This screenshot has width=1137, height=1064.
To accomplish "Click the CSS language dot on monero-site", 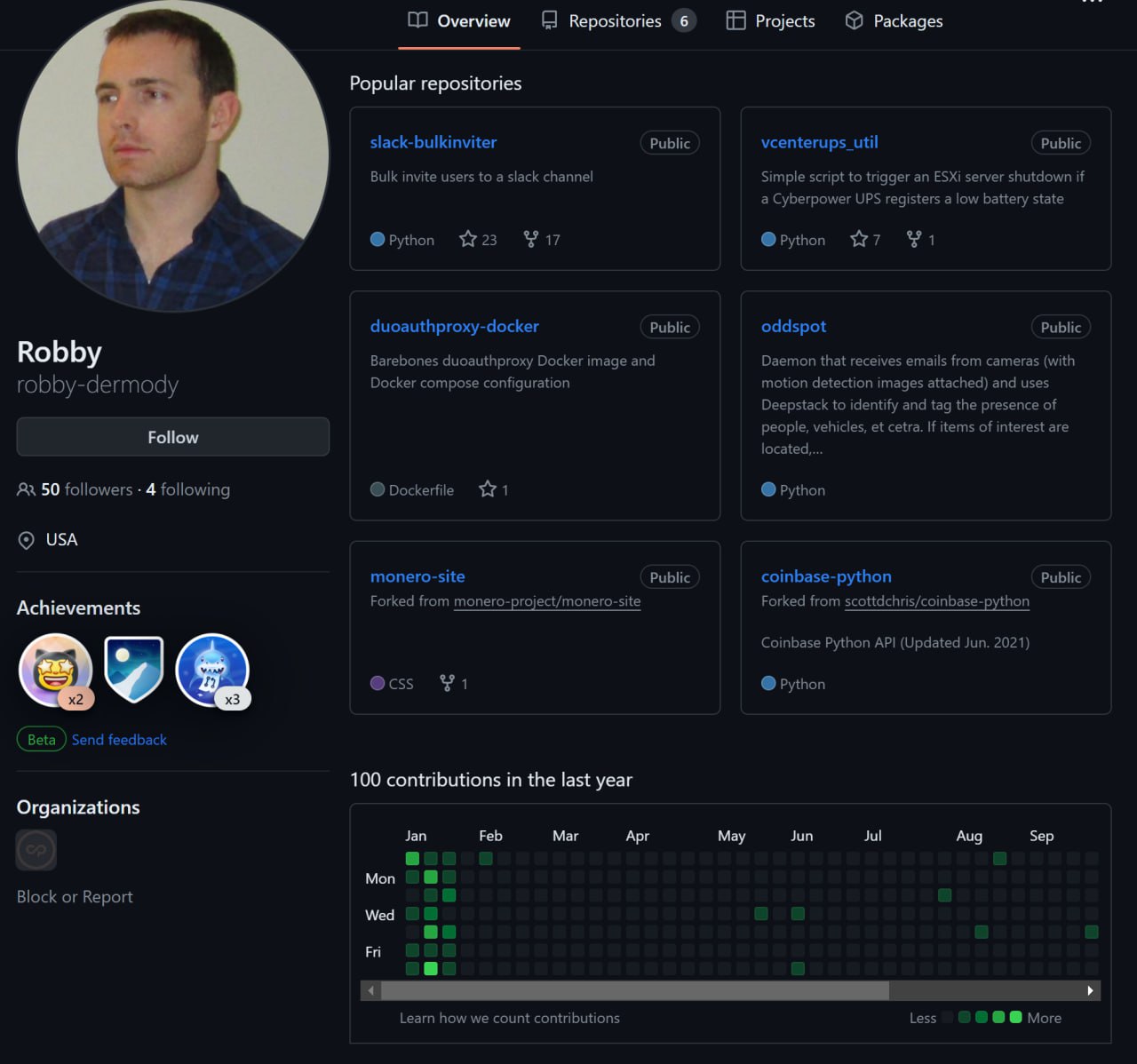I will 378,683.
